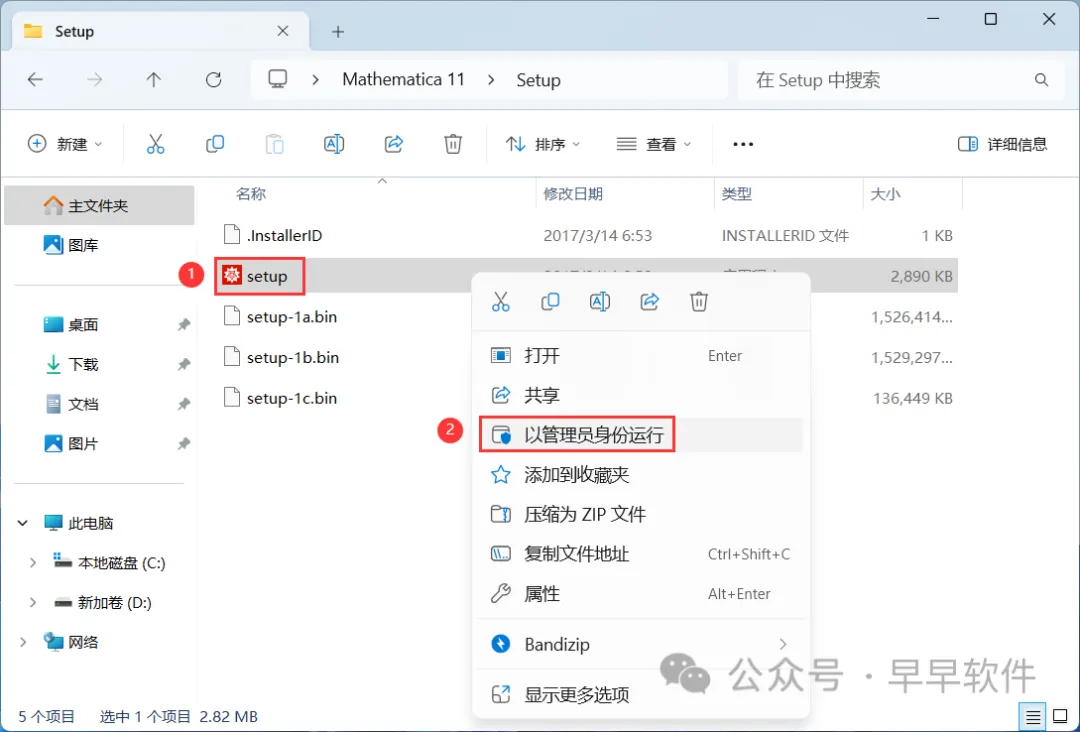Unpin 图片 using its pin icon
The image size is (1080, 732).
point(183,444)
